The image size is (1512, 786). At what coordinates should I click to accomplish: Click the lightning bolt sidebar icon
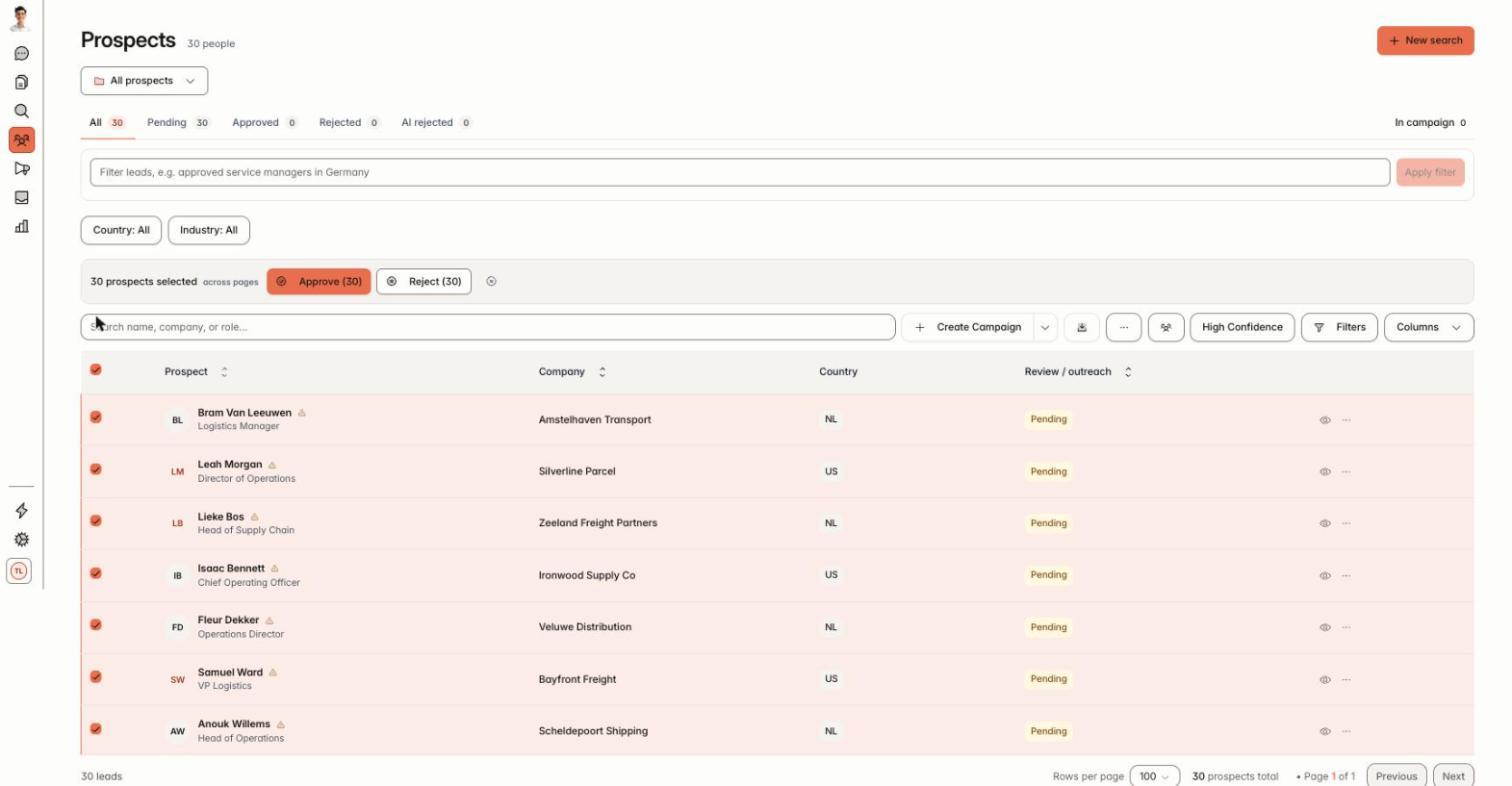[x=21, y=511]
